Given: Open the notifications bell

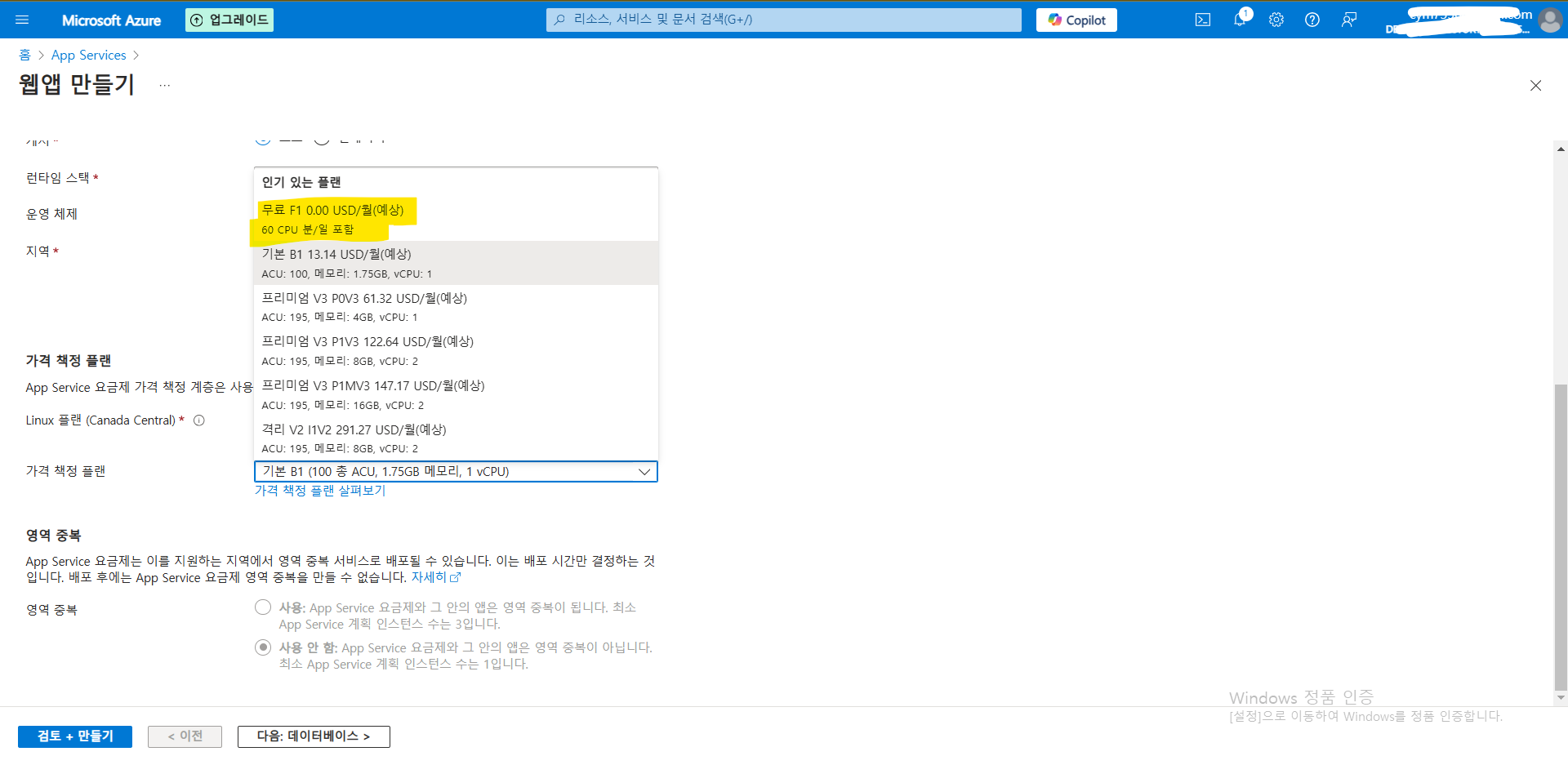Looking at the screenshot, I should [1240, 20].
